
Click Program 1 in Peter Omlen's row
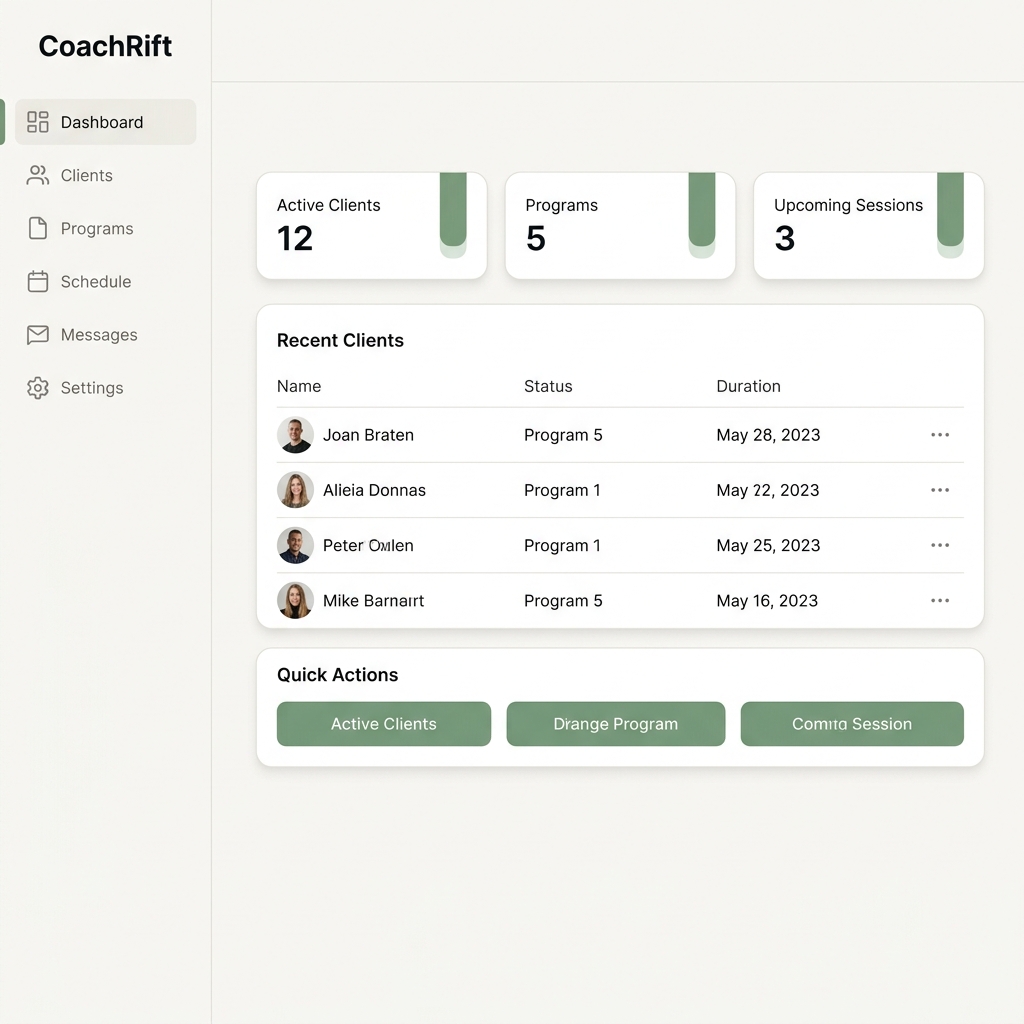click(x=562, y=546)
